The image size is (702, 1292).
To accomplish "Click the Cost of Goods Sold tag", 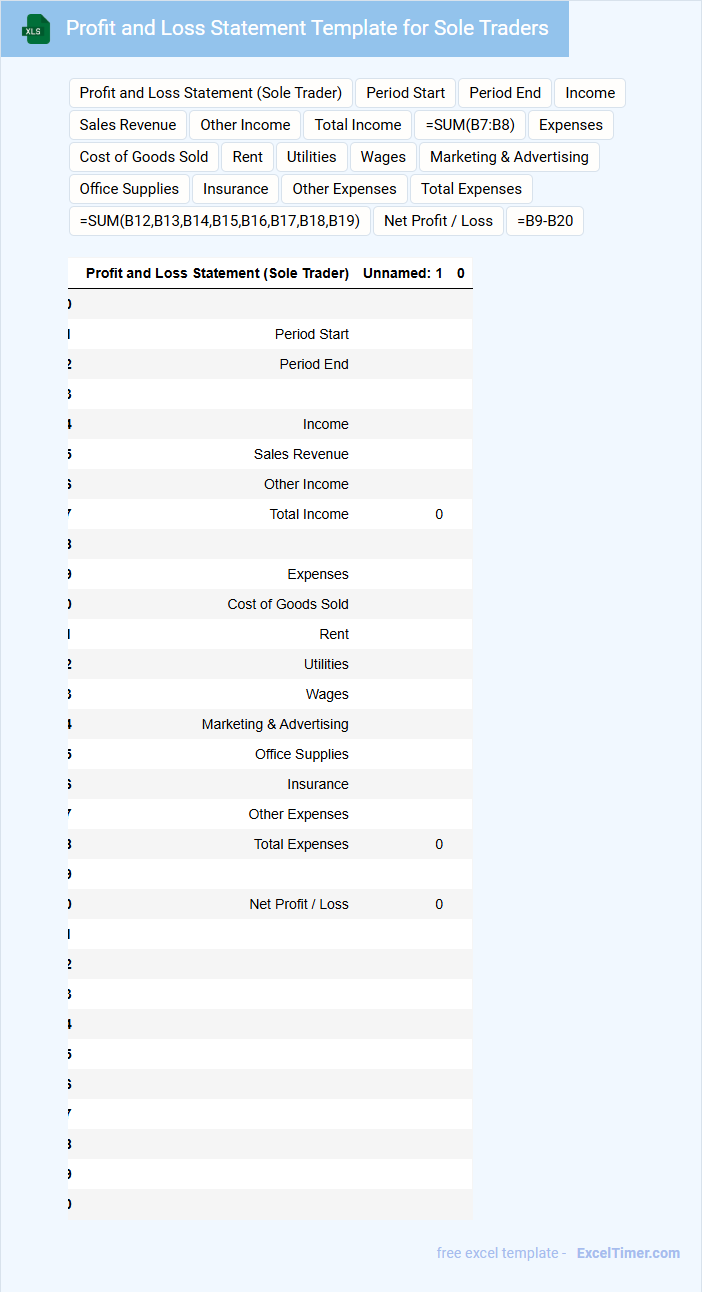I will 144,157.
